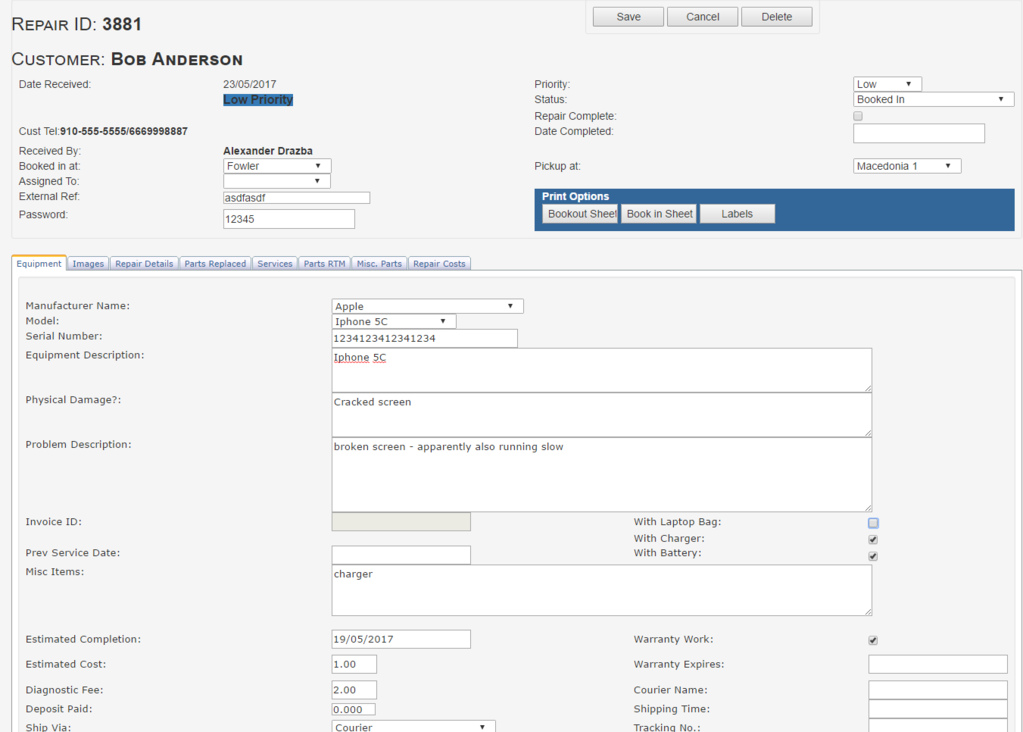
Task: Click the greyed Invoice ID field
Action: 401,522
